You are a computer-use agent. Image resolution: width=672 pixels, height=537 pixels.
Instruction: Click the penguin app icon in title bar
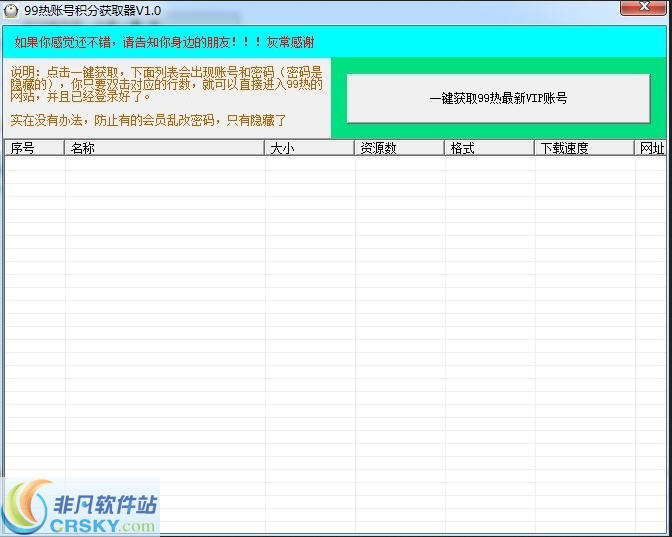pyautogui.click(x=10, y=10)
